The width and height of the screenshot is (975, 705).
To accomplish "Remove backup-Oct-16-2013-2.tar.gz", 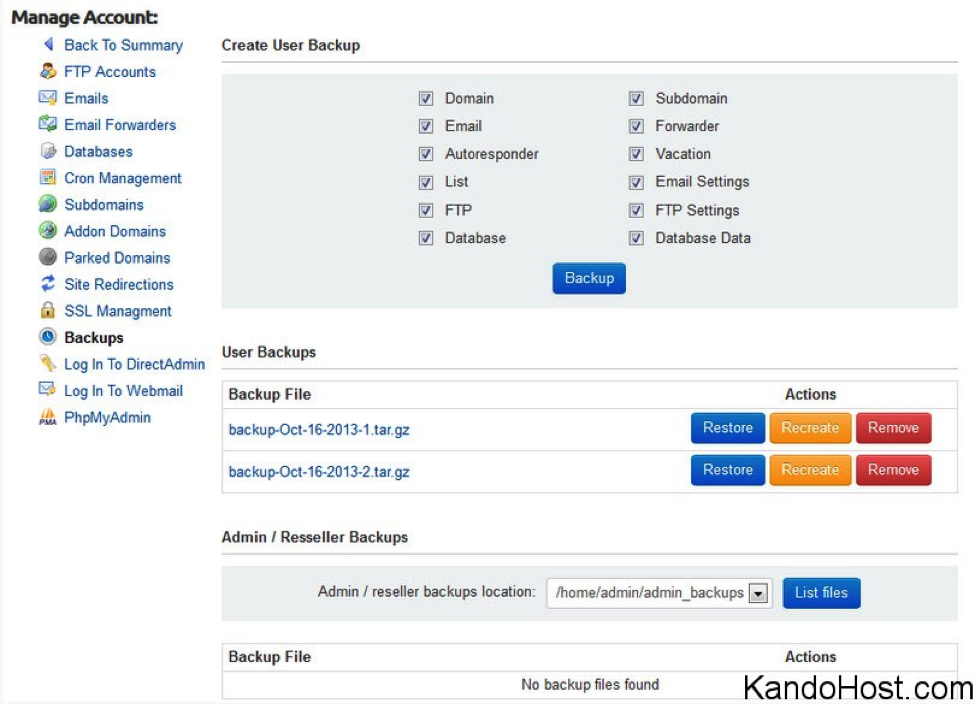I will tap(894, 470).
